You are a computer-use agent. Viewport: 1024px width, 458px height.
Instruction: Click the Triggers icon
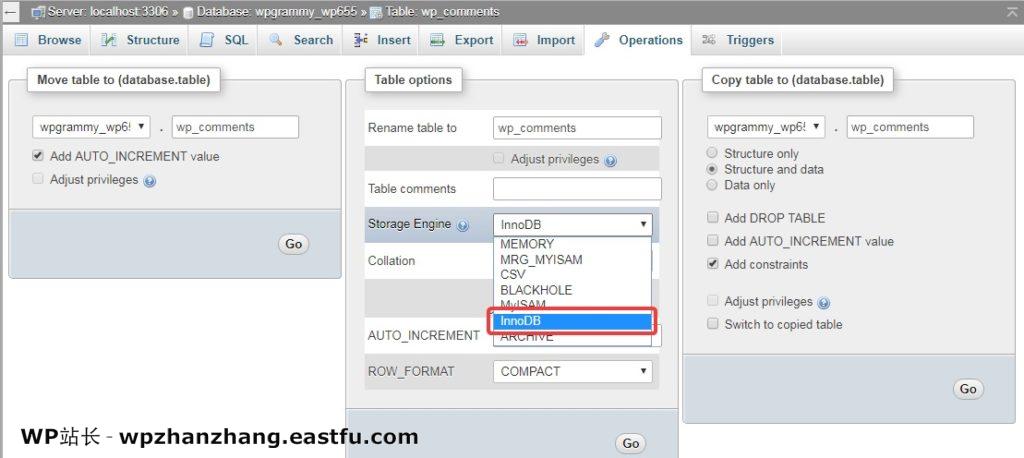[x=709, y=40]
